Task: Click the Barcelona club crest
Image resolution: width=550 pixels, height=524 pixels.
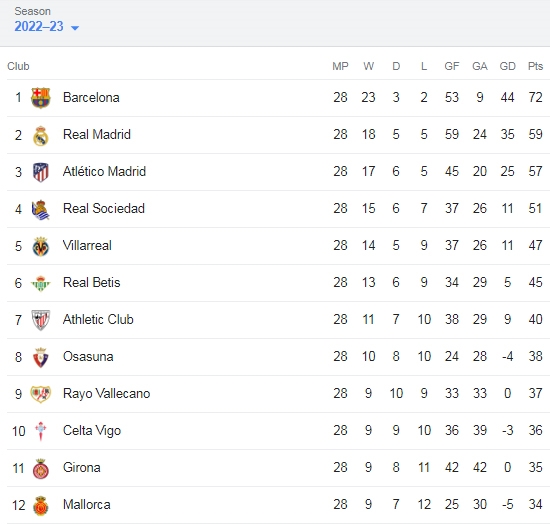Action: [40, 98]
